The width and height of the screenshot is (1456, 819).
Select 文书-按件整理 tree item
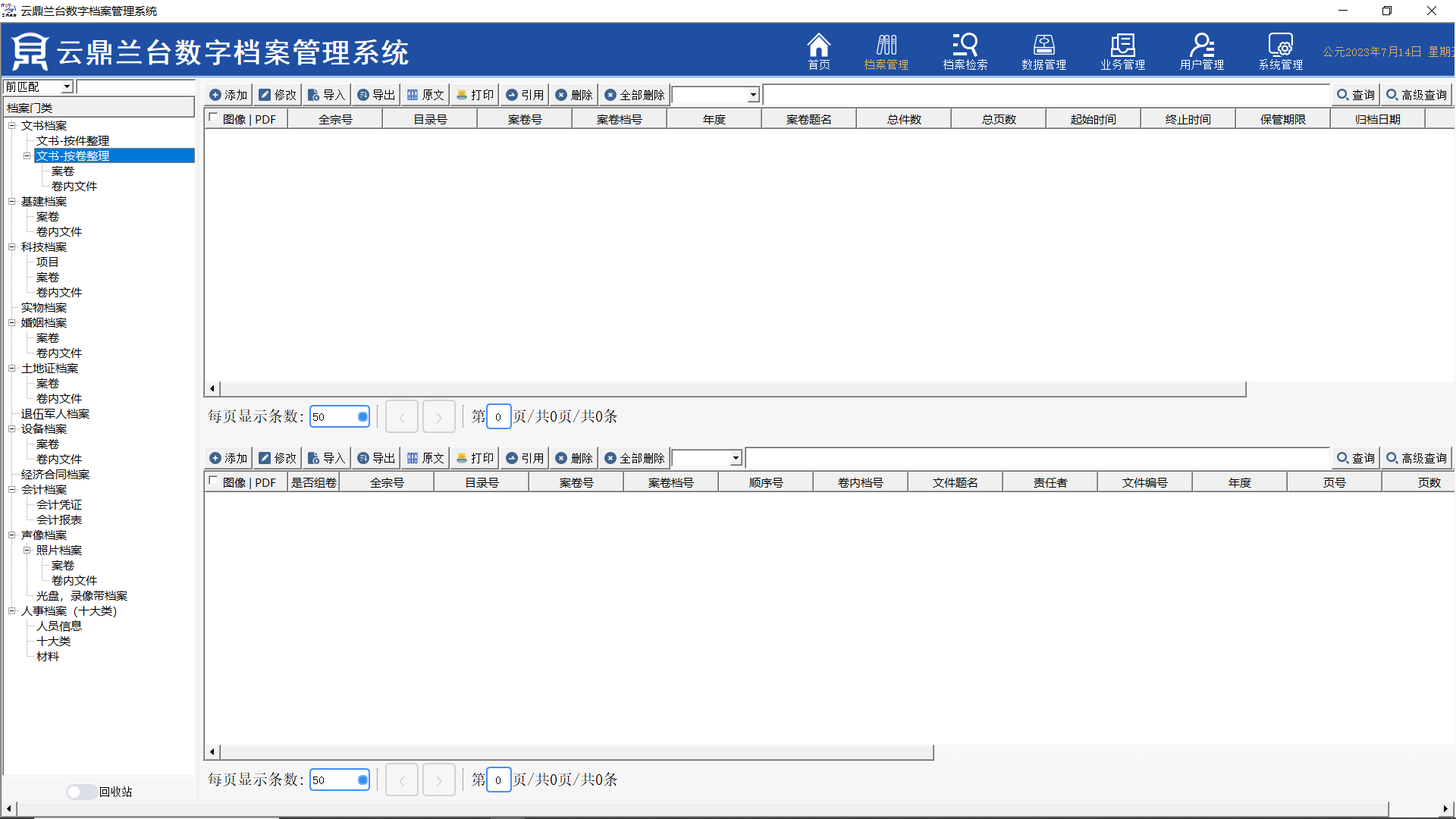(72, 141)
